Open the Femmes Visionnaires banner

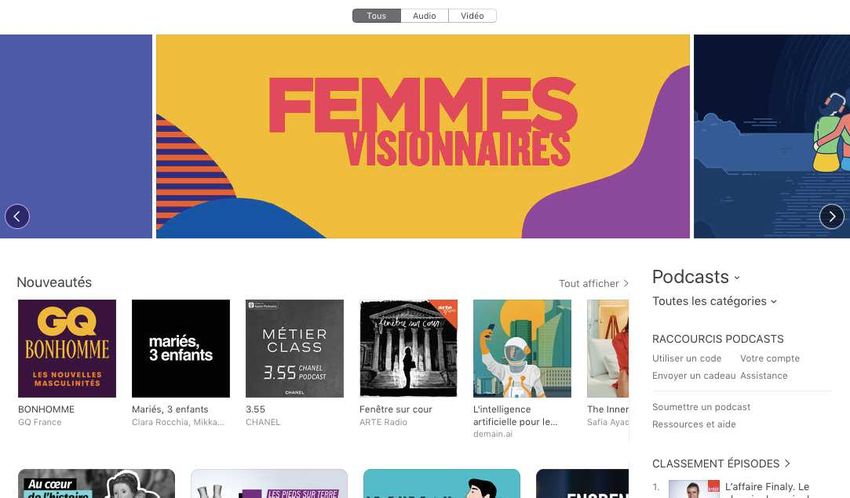tap(423, 136)
